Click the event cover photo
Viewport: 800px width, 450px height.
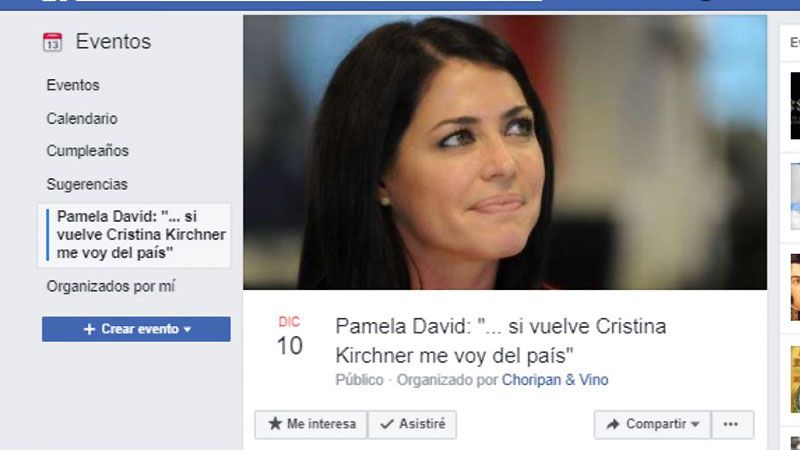click(505, 152)
